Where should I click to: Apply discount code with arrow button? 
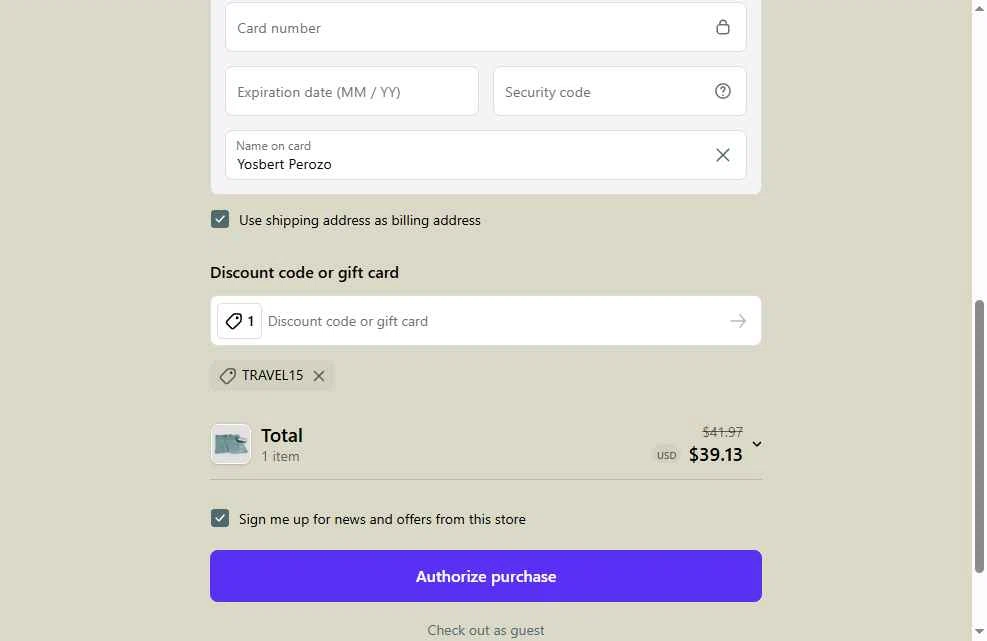click(x=738, y=321)
